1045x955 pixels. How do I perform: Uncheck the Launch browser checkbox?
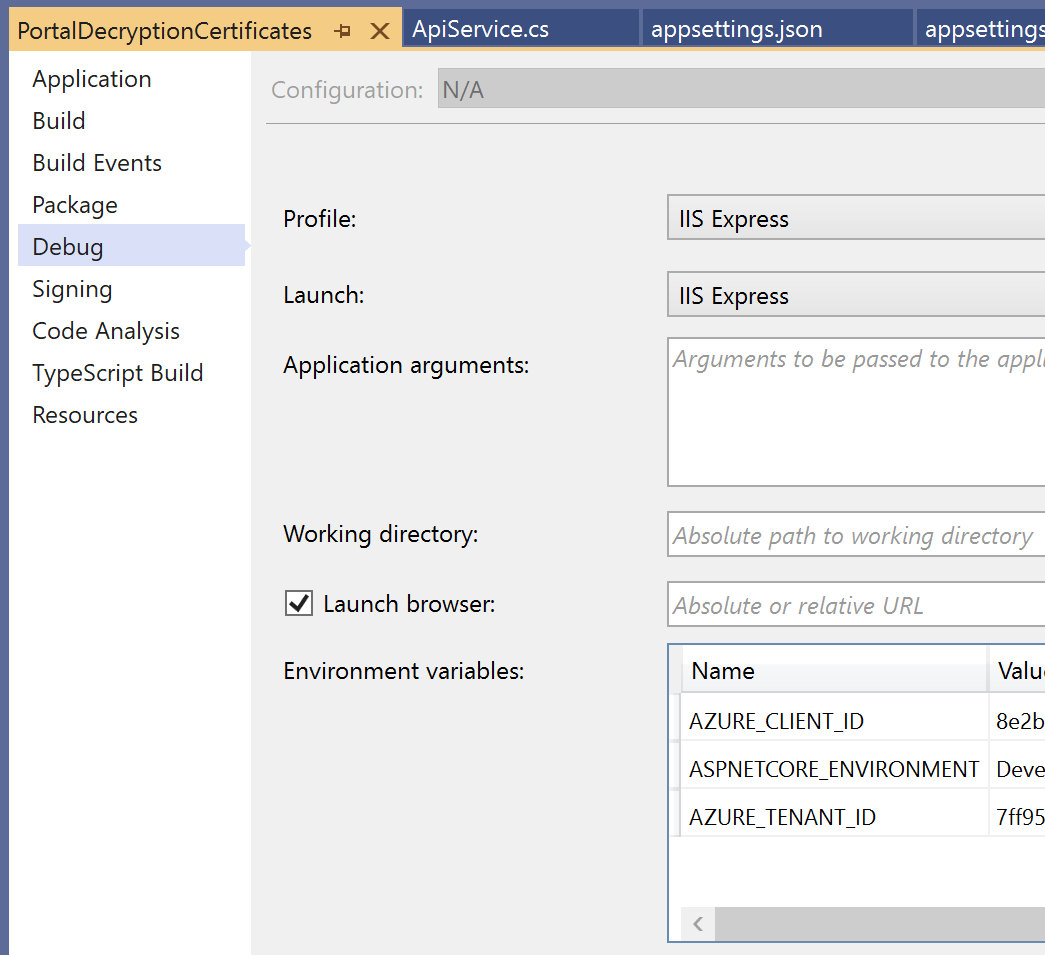[299, 604]
